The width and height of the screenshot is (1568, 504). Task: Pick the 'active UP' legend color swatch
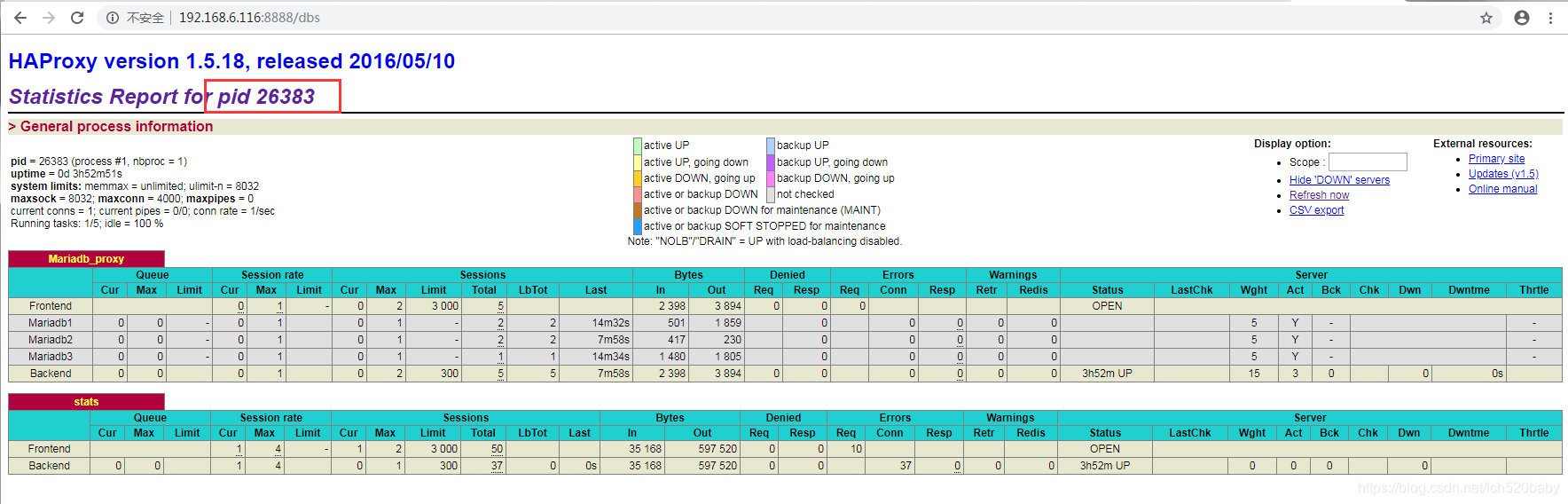[x=638, y=146]
